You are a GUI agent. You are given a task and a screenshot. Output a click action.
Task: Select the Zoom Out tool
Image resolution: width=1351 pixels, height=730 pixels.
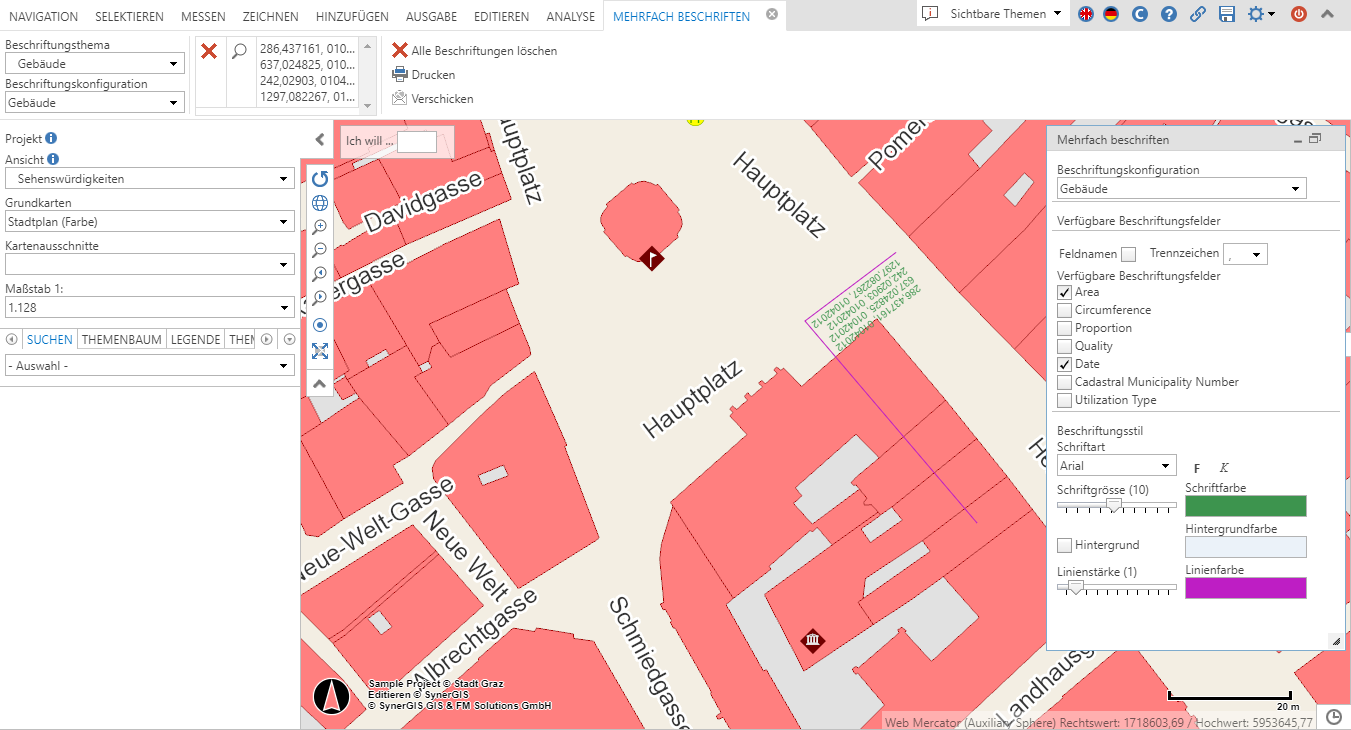coord(320,250)
